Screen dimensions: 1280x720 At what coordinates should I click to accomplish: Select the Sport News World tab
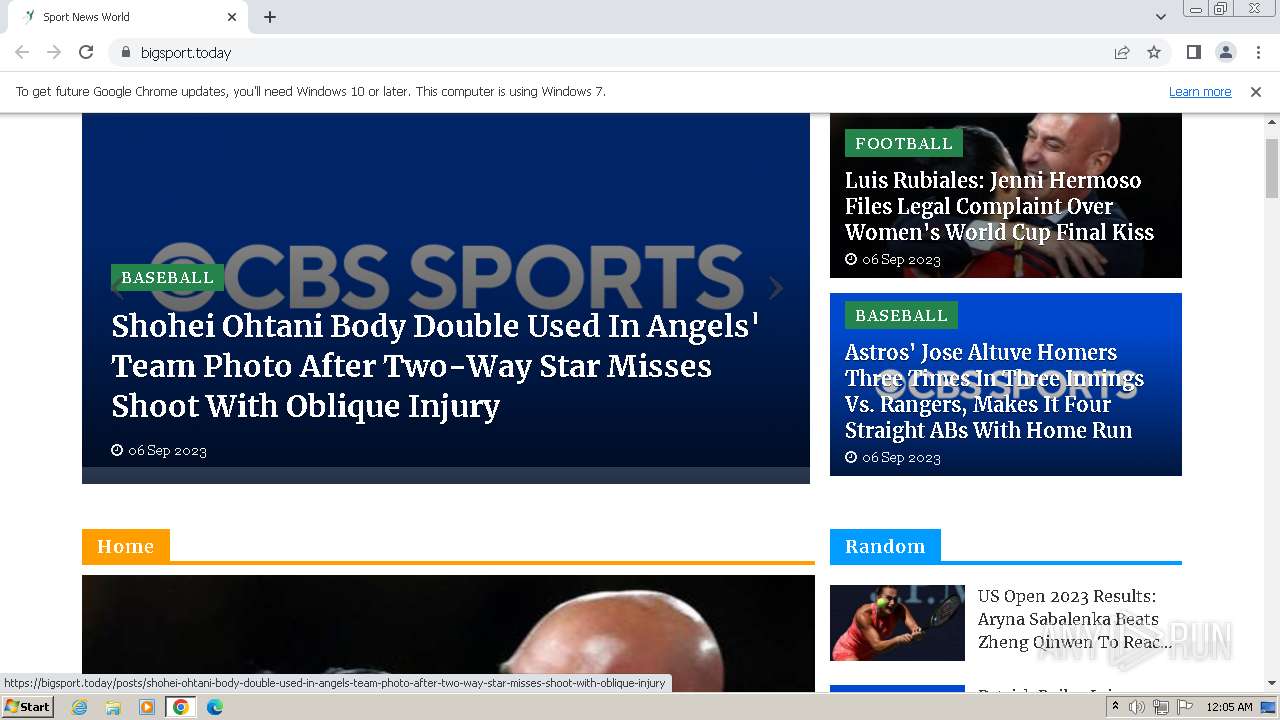[x=127, y=17]
